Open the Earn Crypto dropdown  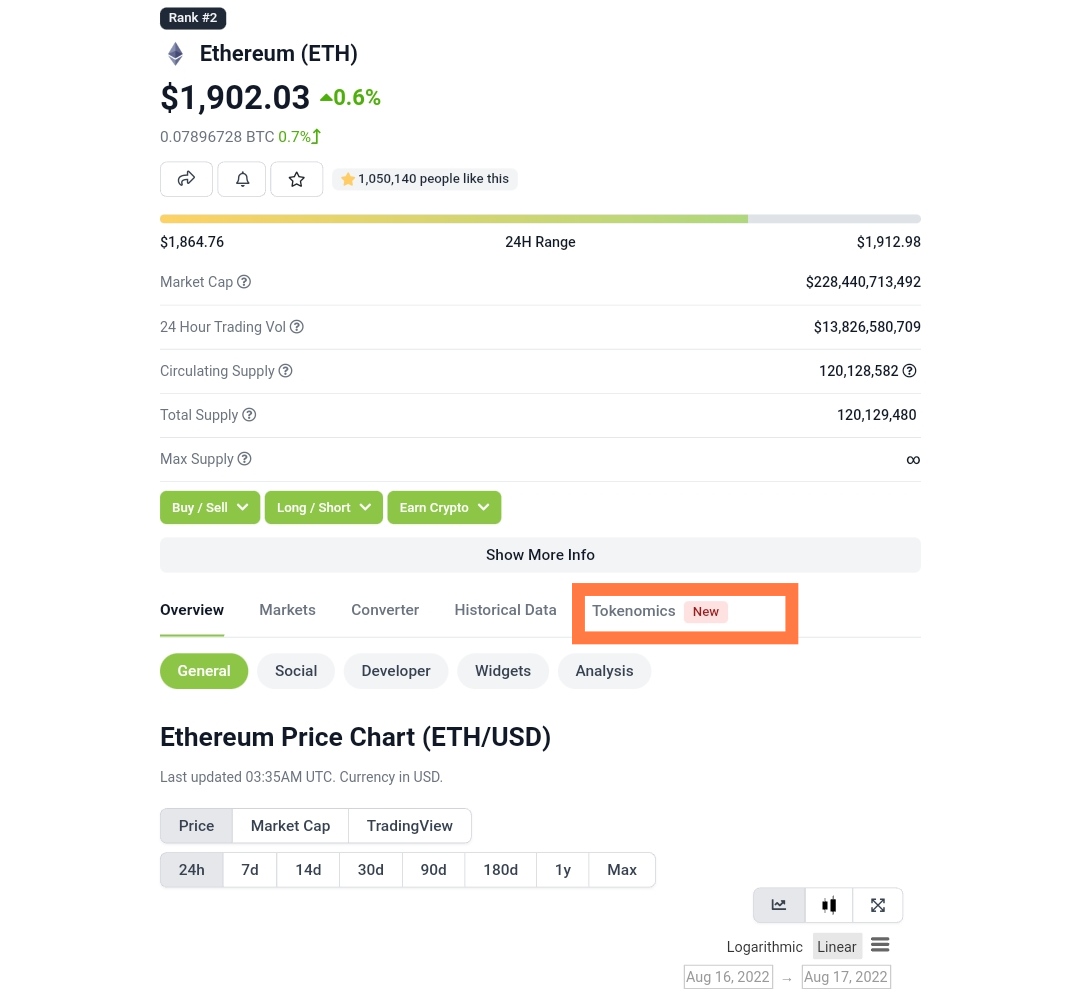coord(444,508)
